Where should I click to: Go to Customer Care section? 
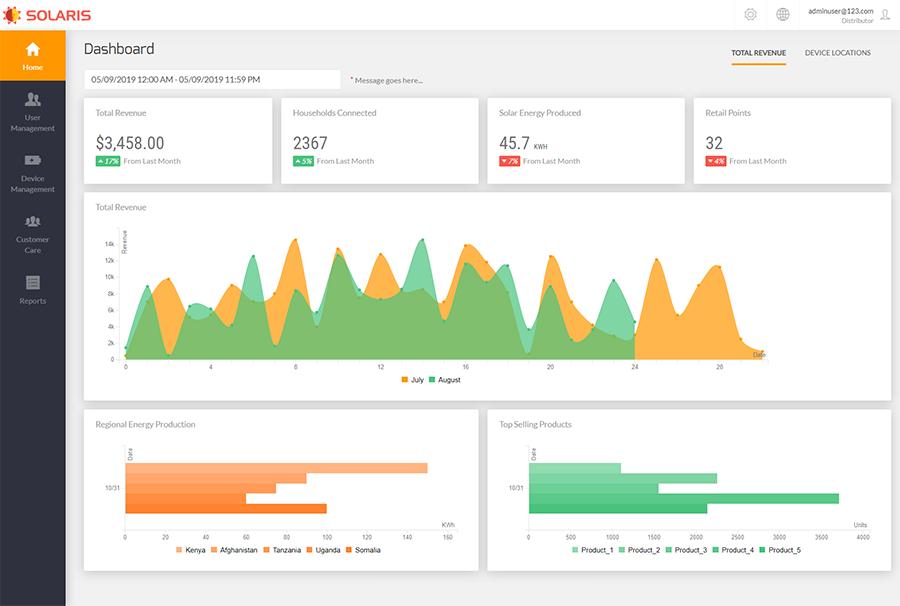pyautogui.click(x=33, y=221)
